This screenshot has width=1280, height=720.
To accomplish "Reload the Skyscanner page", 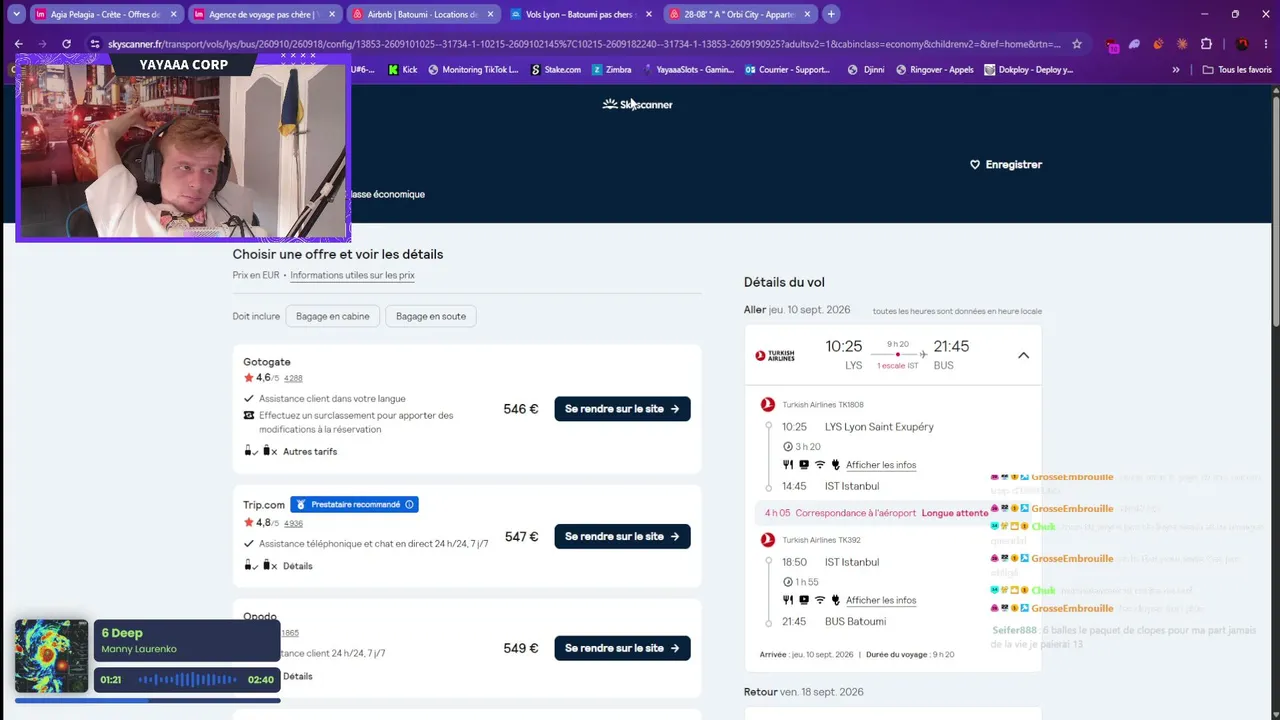I will point(66,44).
